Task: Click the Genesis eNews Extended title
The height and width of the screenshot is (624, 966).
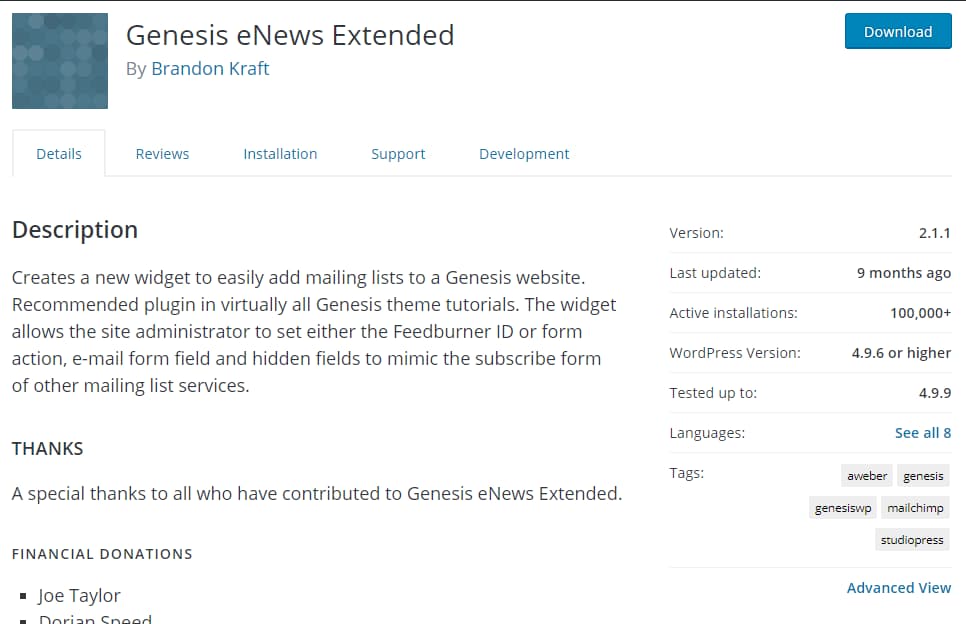Action: click(289, 34)
